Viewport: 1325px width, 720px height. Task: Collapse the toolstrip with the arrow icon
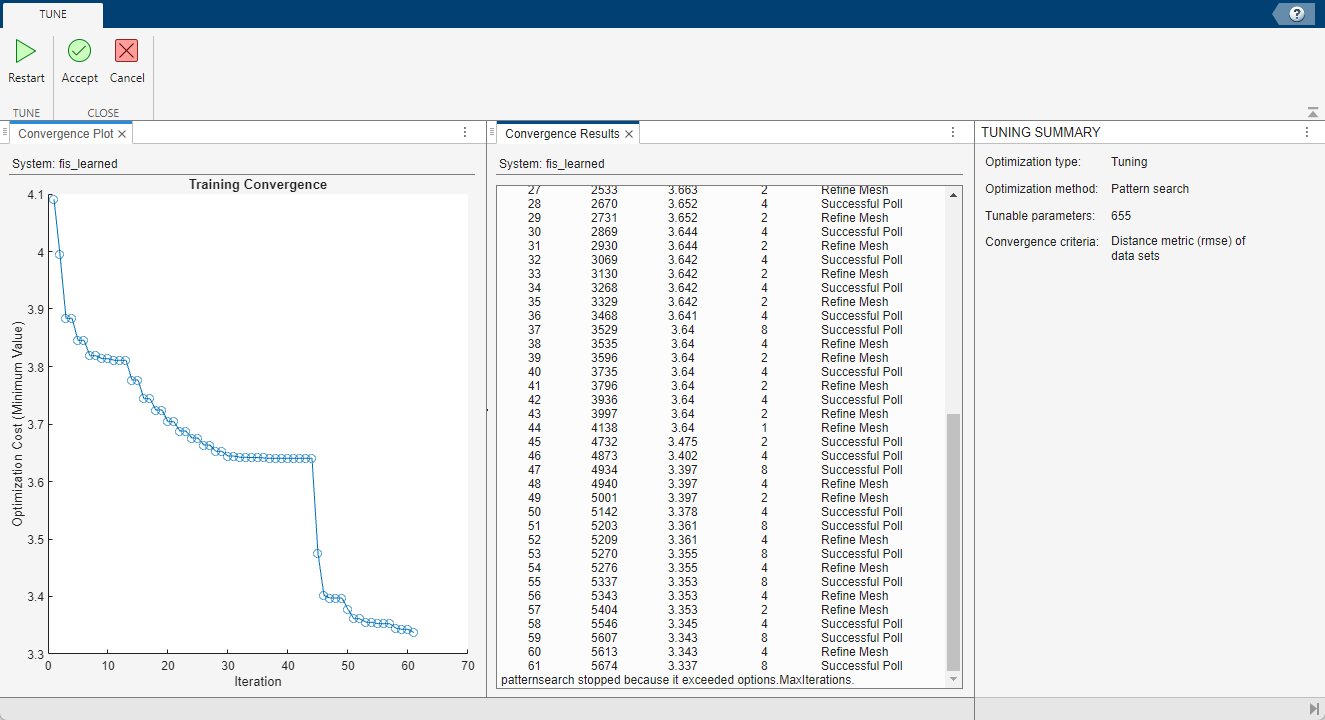(1314, 111)
